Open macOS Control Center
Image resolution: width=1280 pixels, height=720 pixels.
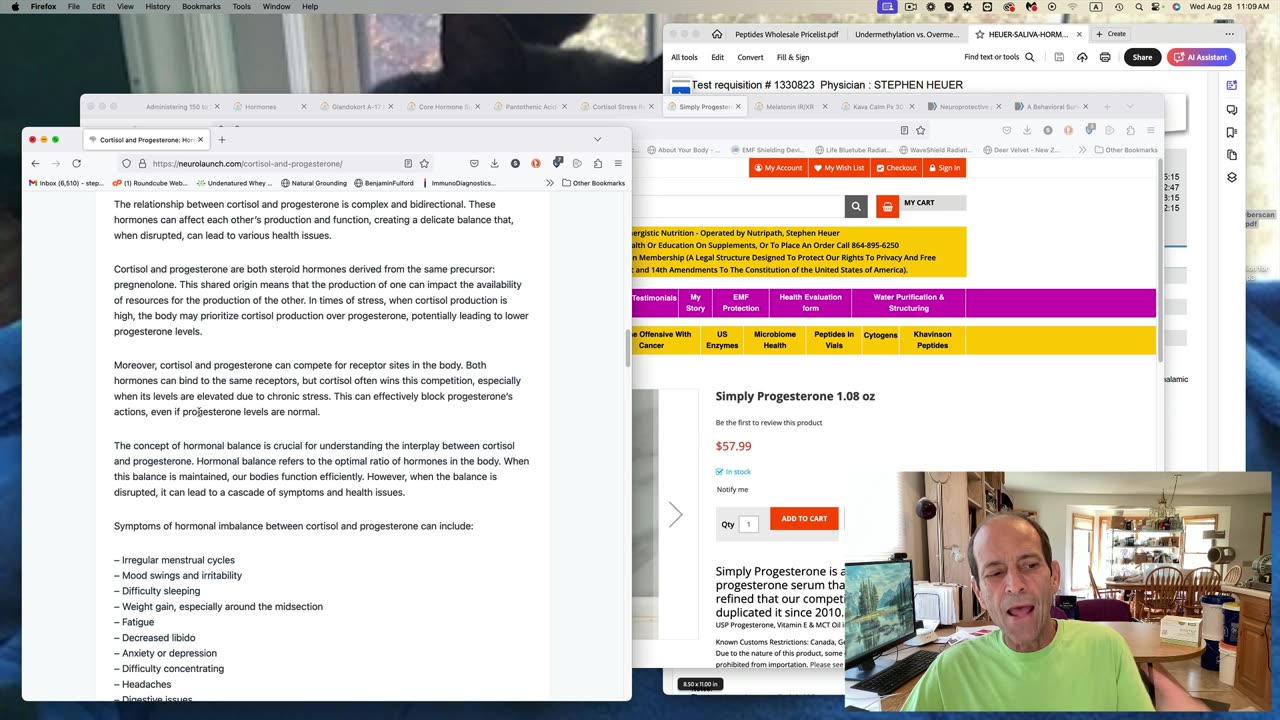point(1158,7)
